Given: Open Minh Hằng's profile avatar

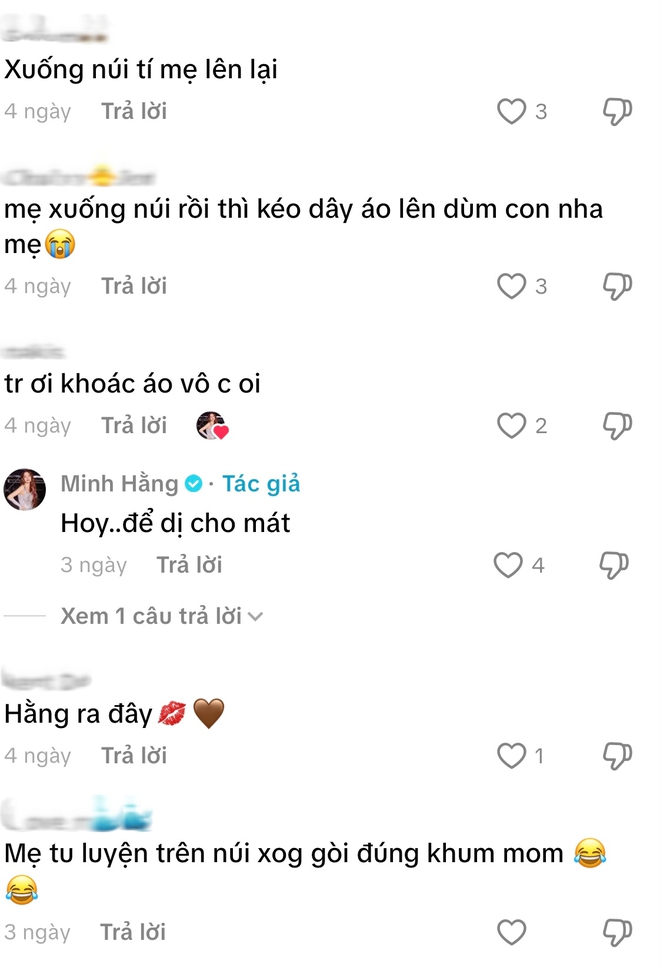Looking at the screenshot, I should tap(25, 489).
